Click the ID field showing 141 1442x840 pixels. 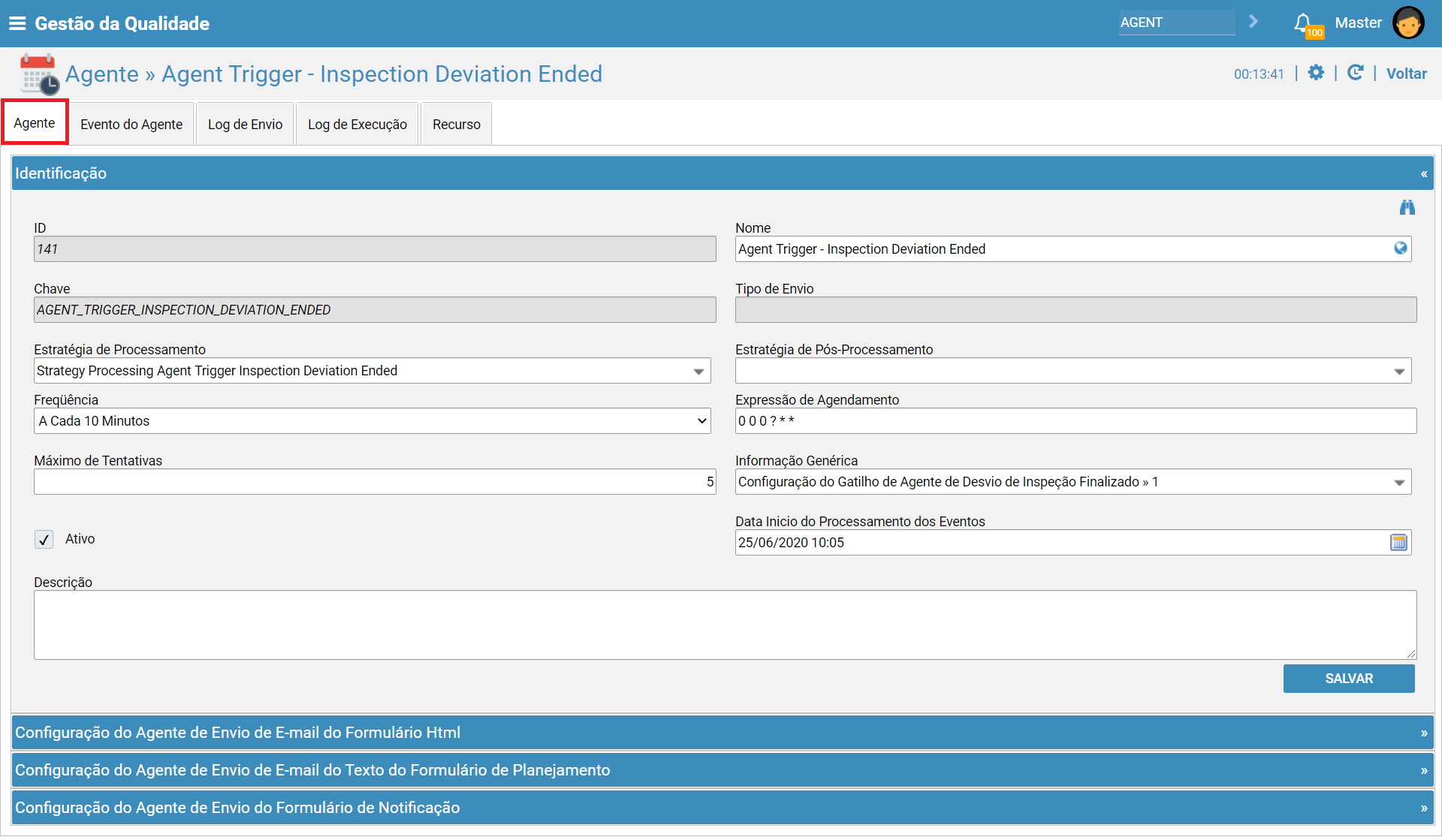375,249
